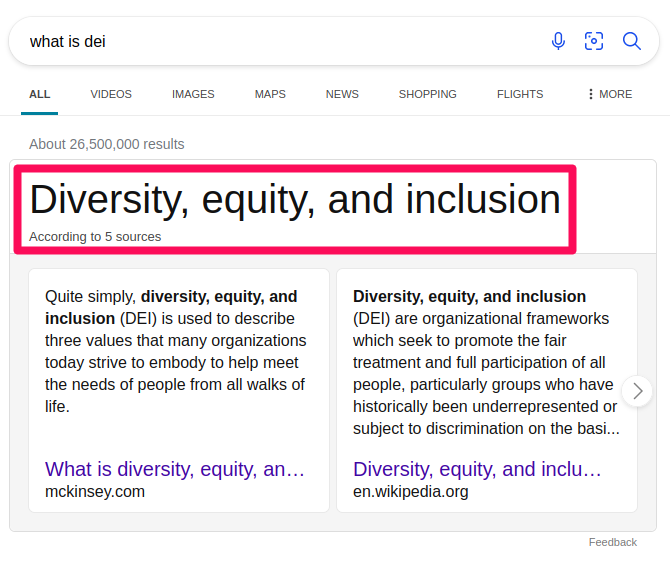Open visual search camera icon
Image resolution: width=670 pixels, height=563 pixels.
594,41
